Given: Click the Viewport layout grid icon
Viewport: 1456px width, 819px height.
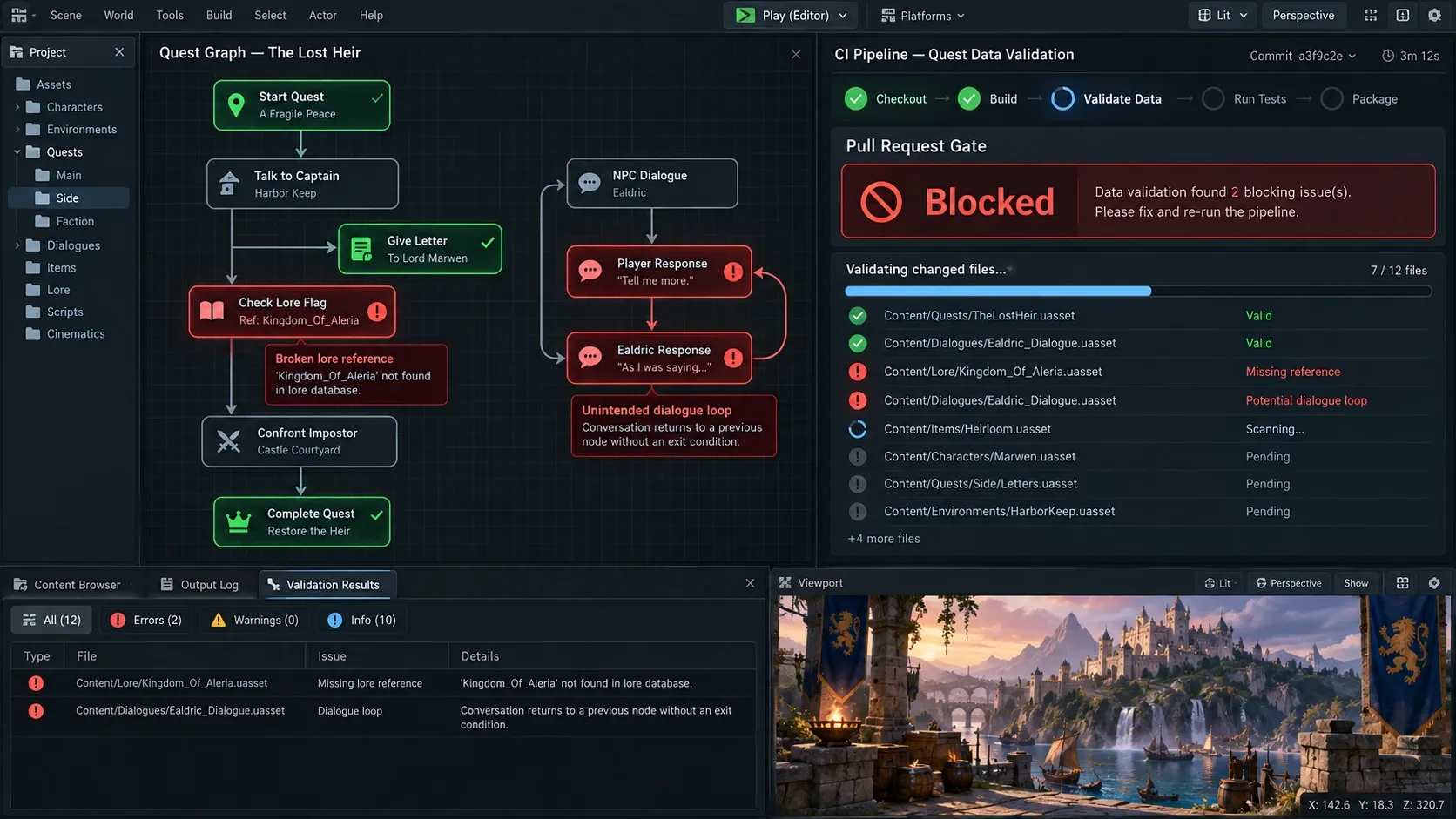Looking at the screenshot, I should (1402, 583).
